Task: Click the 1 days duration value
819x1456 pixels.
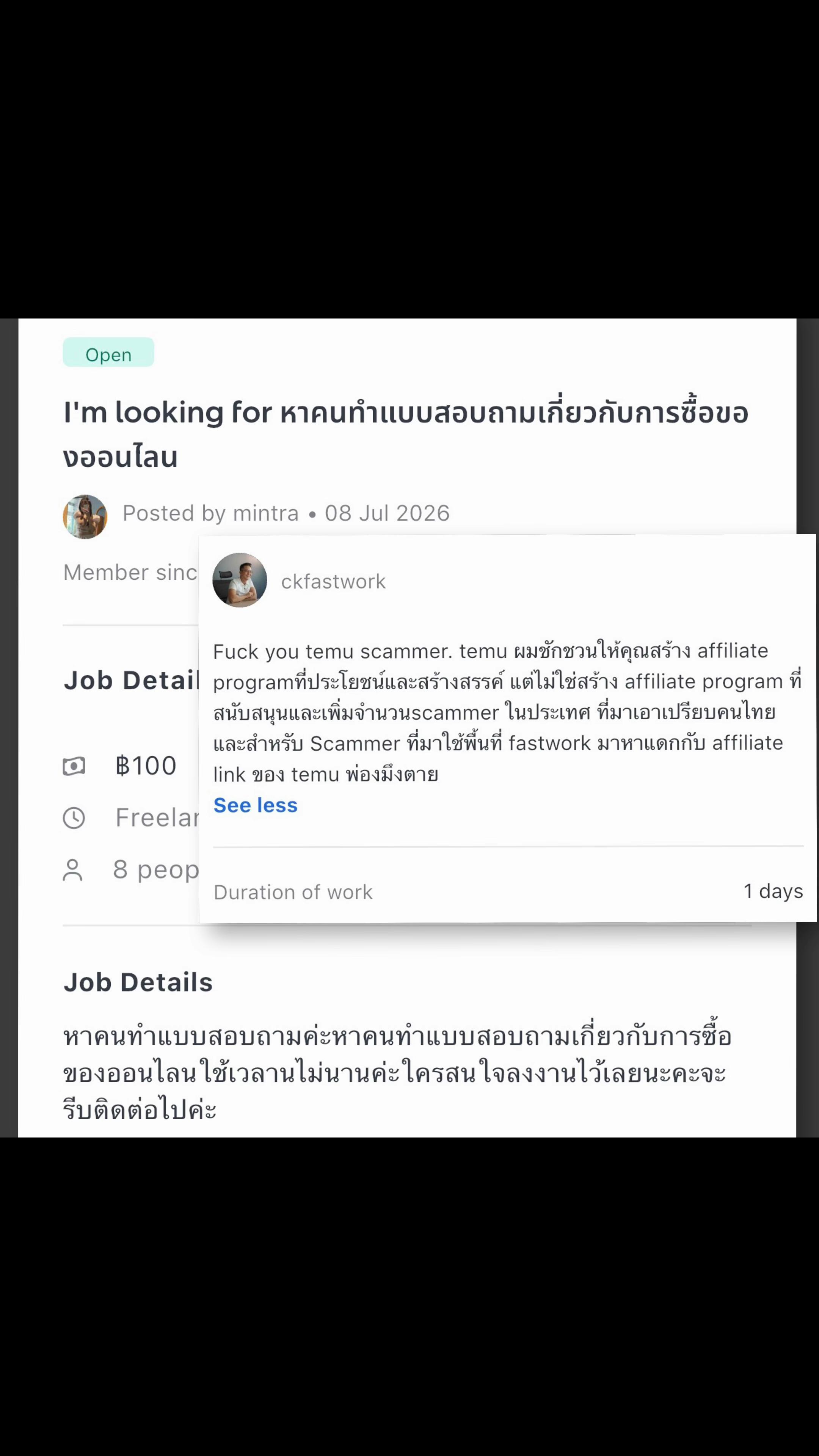Action: [773, 891]
